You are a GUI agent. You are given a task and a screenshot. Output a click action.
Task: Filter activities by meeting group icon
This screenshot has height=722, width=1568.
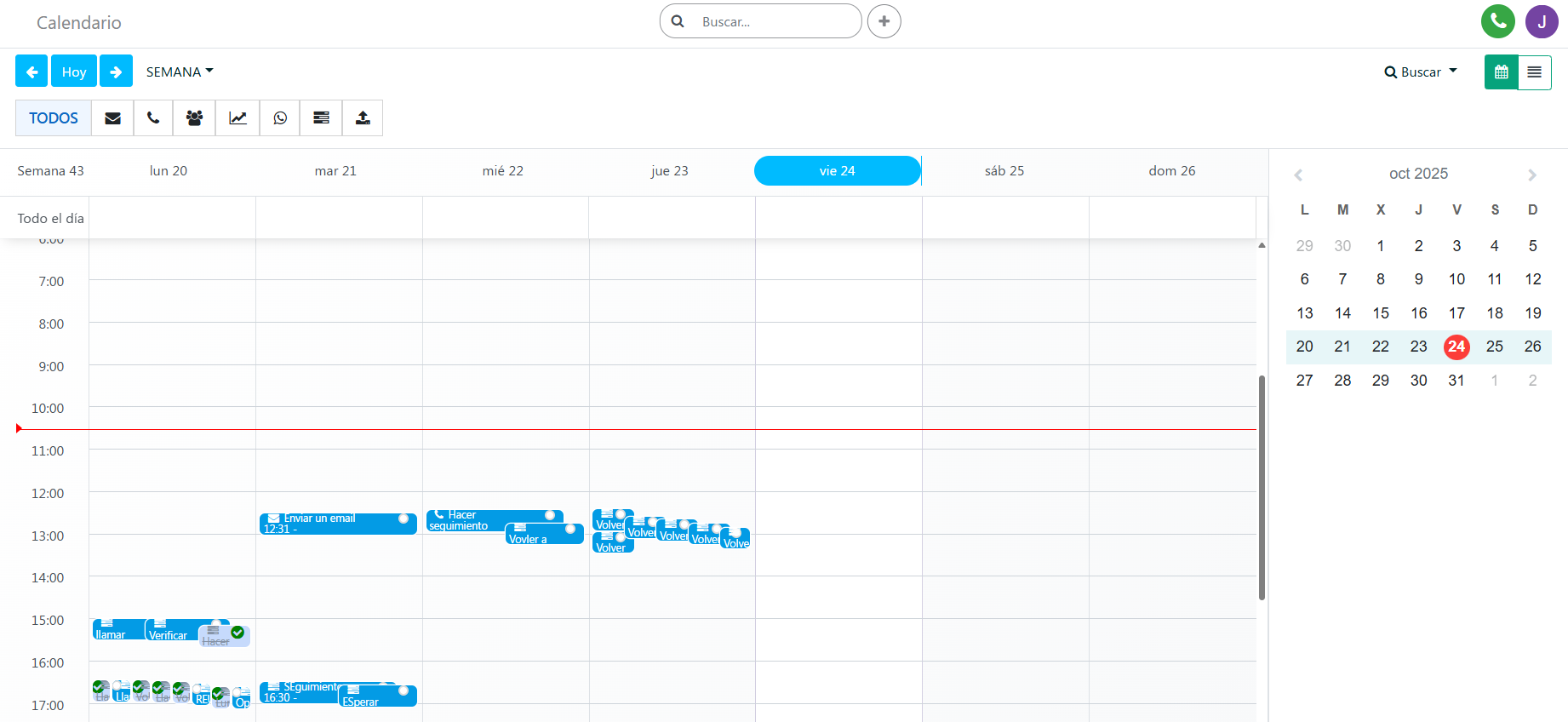point(194,118)
